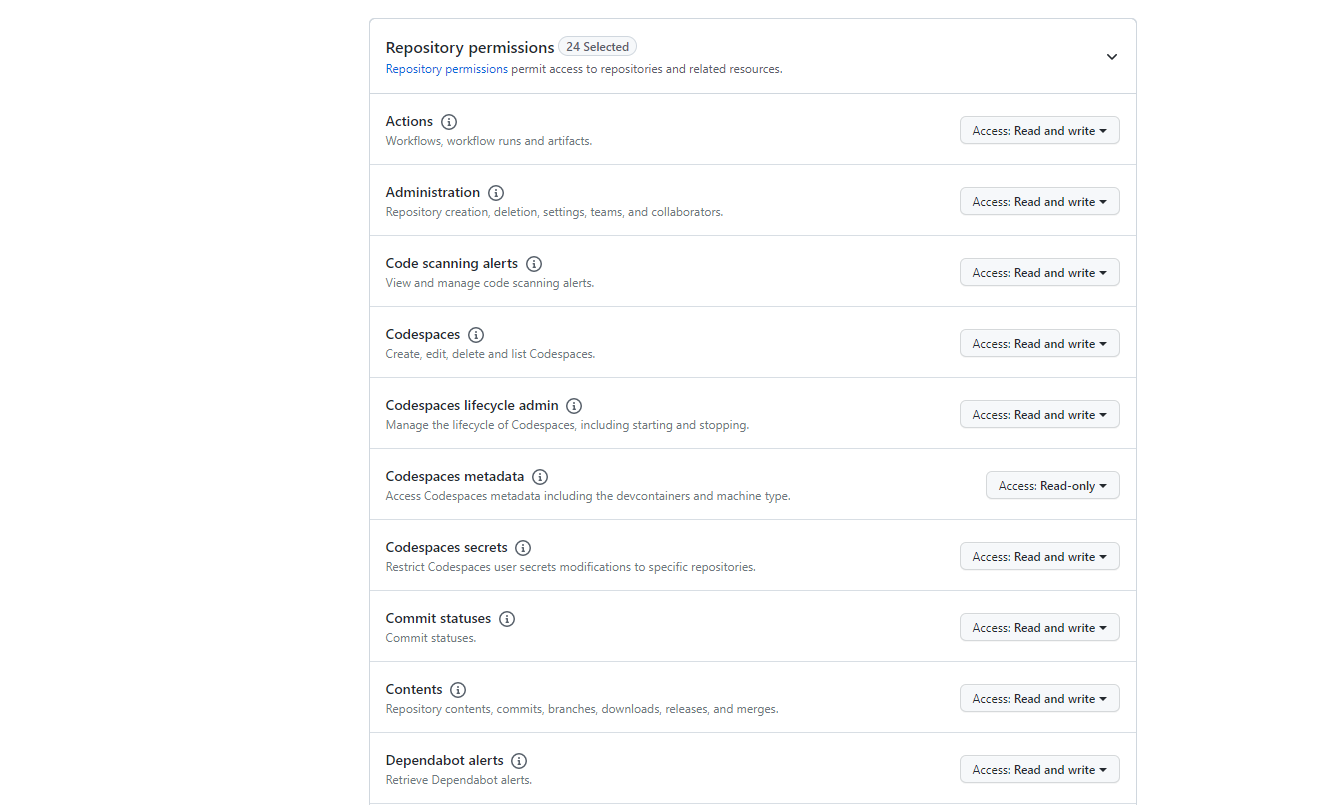Change Administration access level dropdown
Viewport: 1325px width, 805px height.
coord(1040,201)
